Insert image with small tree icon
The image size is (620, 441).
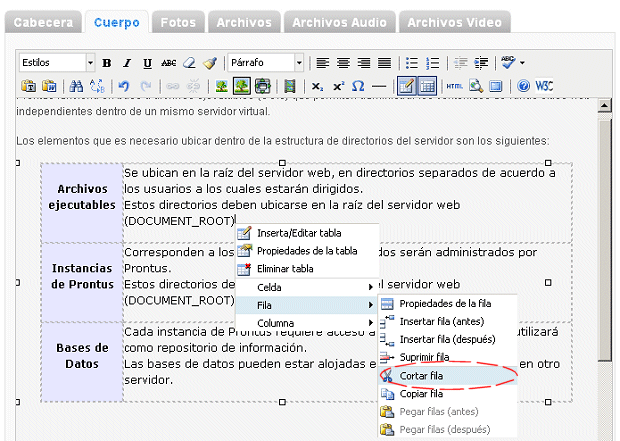click(221, 86)
